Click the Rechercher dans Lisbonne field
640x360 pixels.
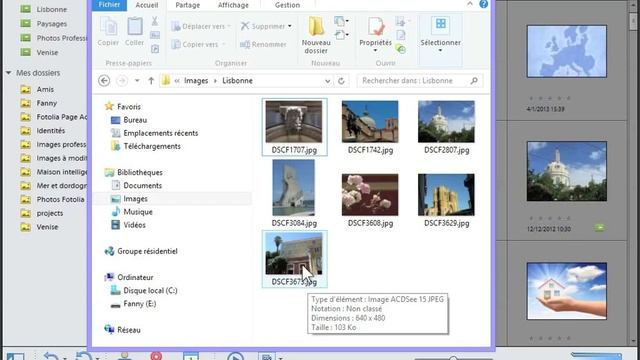point(420,81)
